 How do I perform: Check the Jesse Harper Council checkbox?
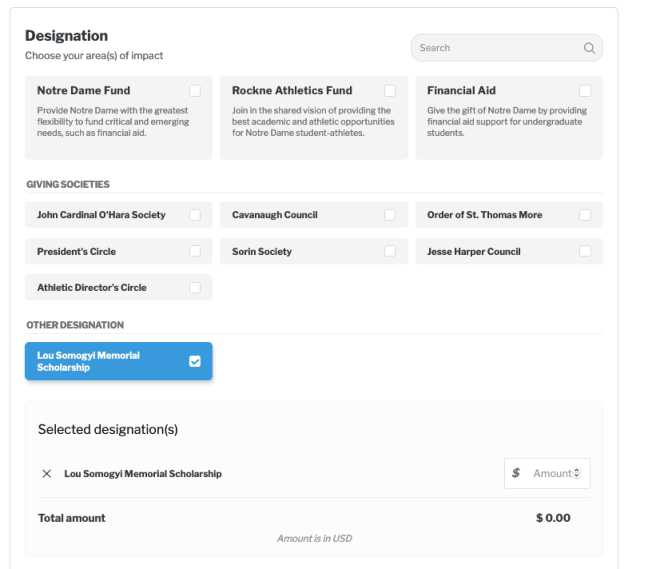pos(585,251)
